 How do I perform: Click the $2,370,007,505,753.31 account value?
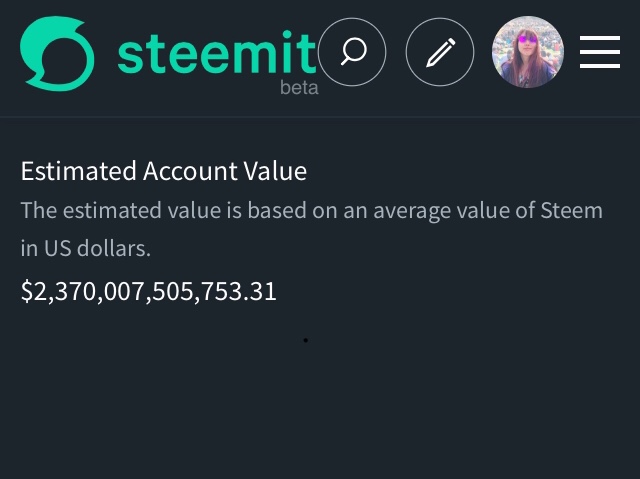[x=149, y=291]
